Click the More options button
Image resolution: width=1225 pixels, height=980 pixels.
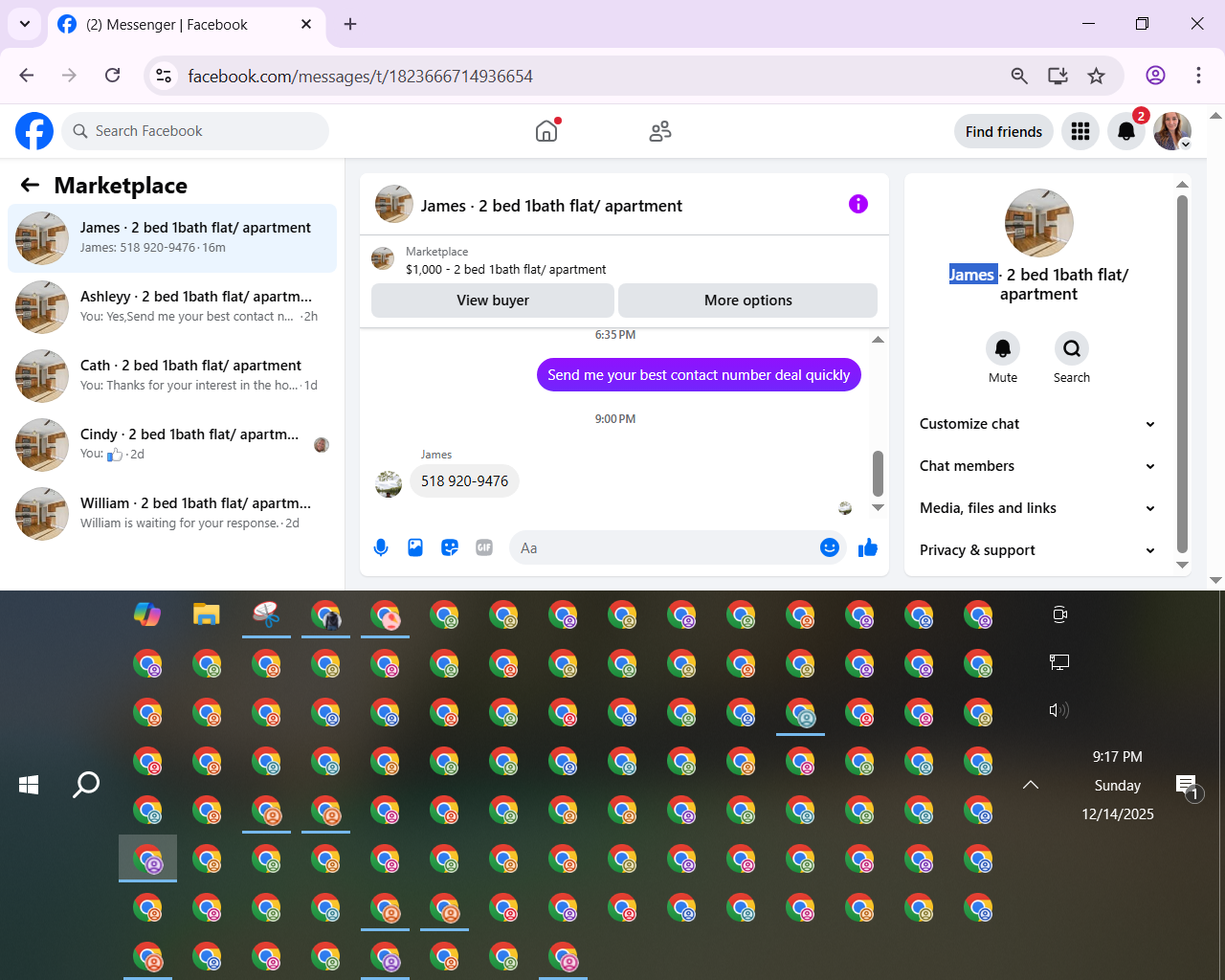pos(748,301)
